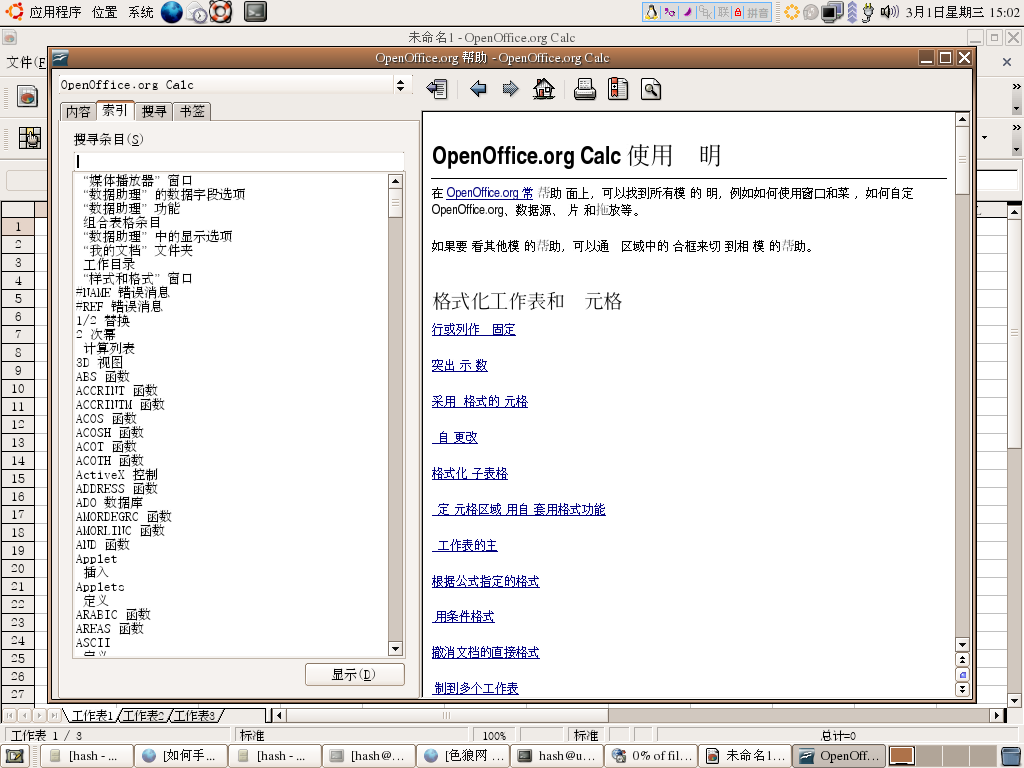The height and width of the screenshot is (768, 1024).
Task: Click the spreadsheet horizontal scrollbar right arrow
Action: (996, 715)
